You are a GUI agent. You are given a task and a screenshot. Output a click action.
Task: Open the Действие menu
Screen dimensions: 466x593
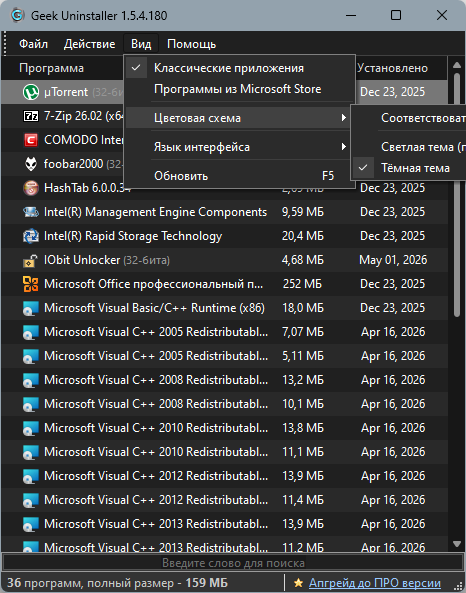coord(89,44)
